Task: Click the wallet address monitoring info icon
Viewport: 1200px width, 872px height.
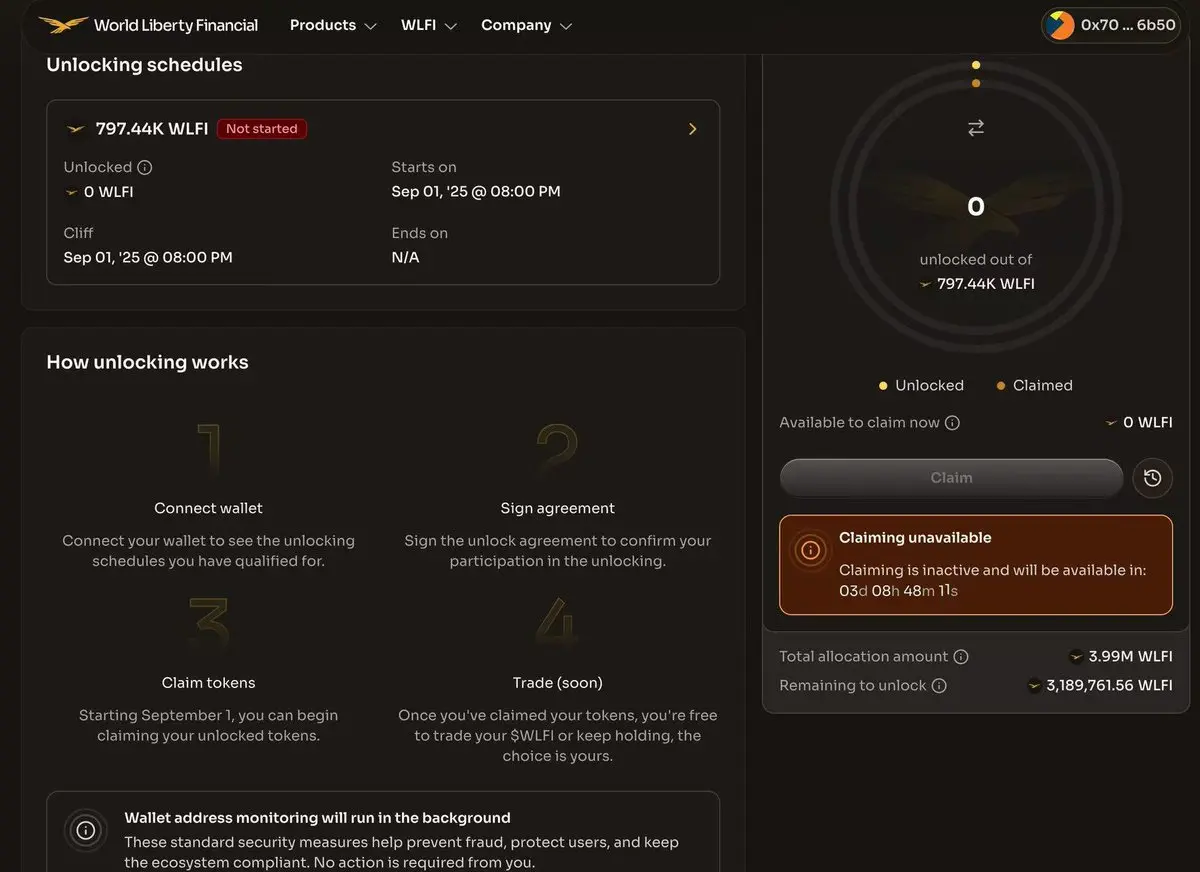Action: 86,830
